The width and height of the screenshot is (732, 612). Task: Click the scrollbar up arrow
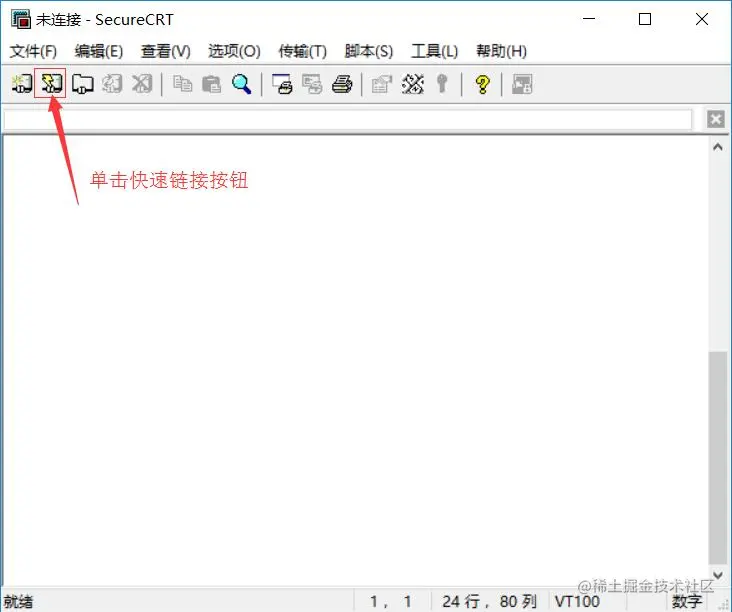click(718, 147)
